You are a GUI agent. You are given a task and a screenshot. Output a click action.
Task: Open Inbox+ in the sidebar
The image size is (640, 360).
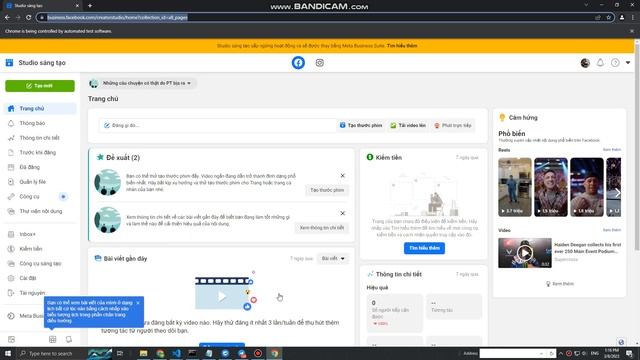(x=40, y=234)
